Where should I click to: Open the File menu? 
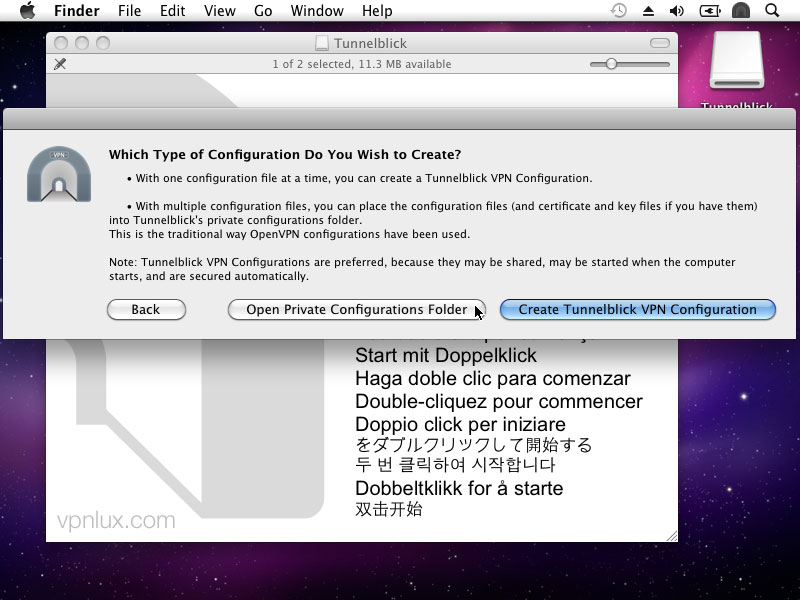[129, 11]
